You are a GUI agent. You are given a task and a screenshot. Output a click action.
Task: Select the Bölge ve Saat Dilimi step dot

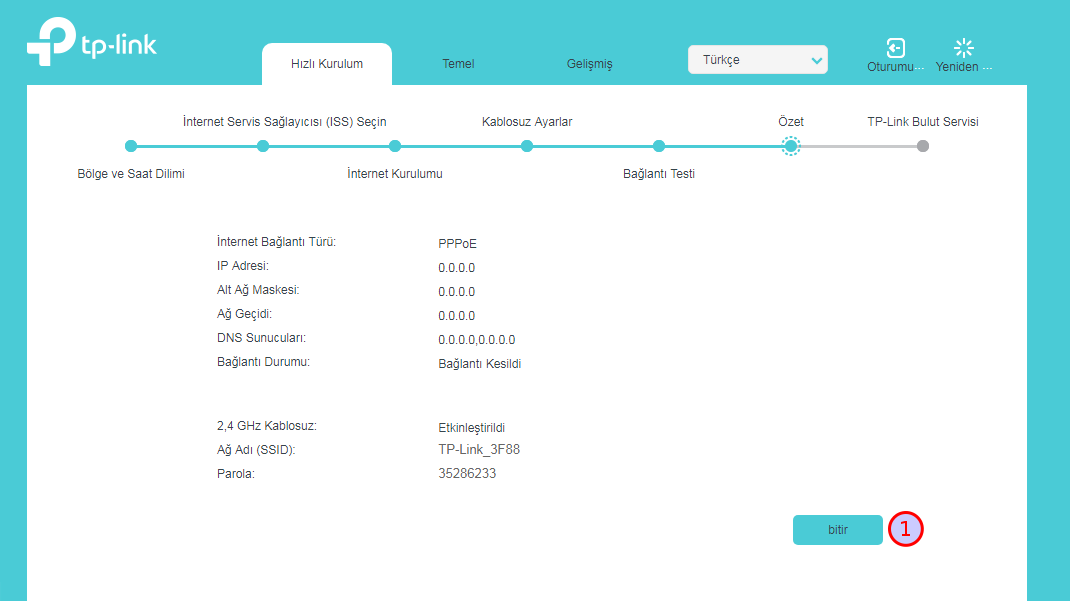(x=131, y=146)
